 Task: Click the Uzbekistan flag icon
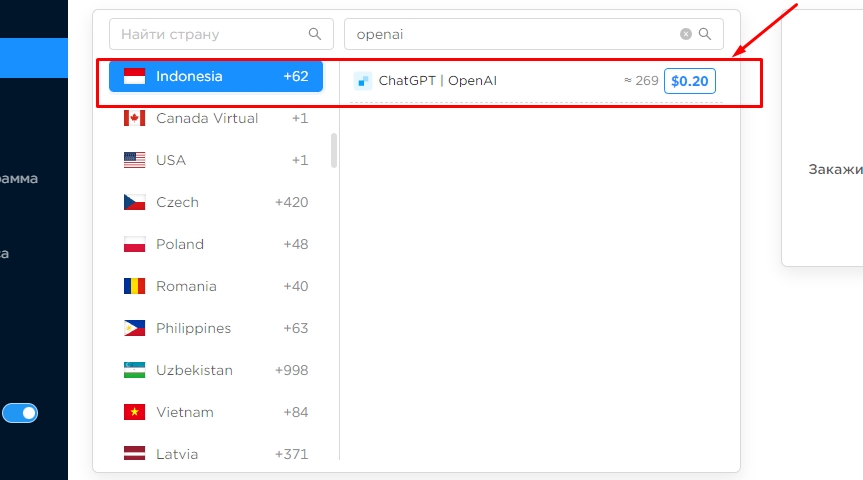134,370
